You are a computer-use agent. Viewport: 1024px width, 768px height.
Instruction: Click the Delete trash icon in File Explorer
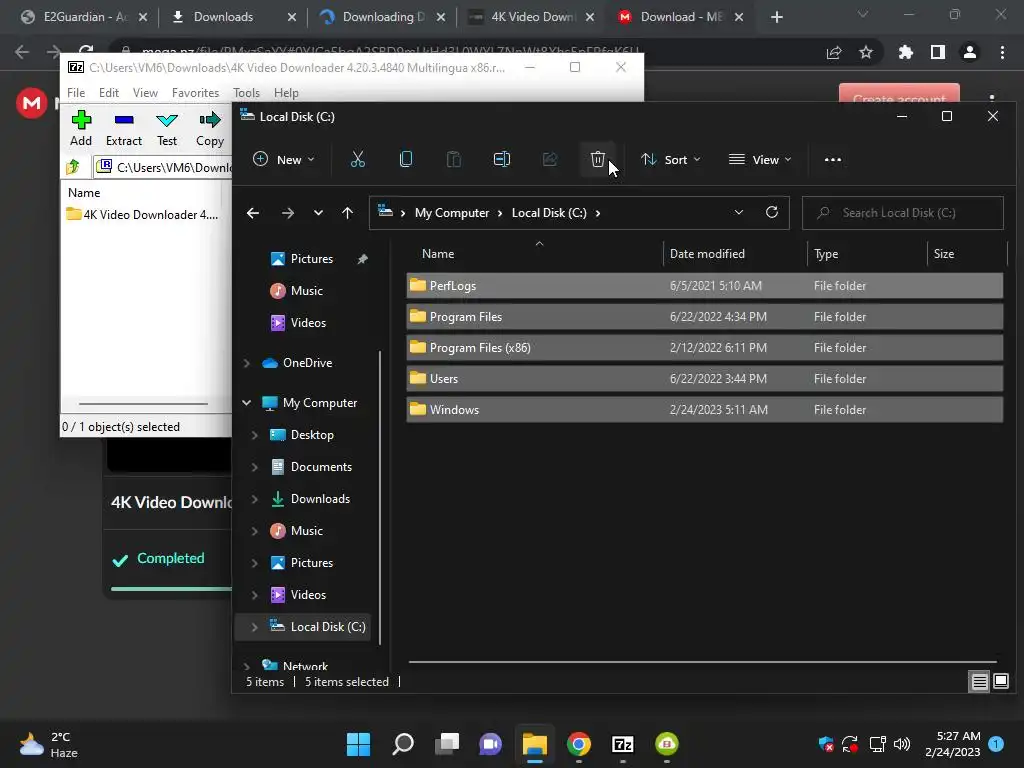[598, 159]
